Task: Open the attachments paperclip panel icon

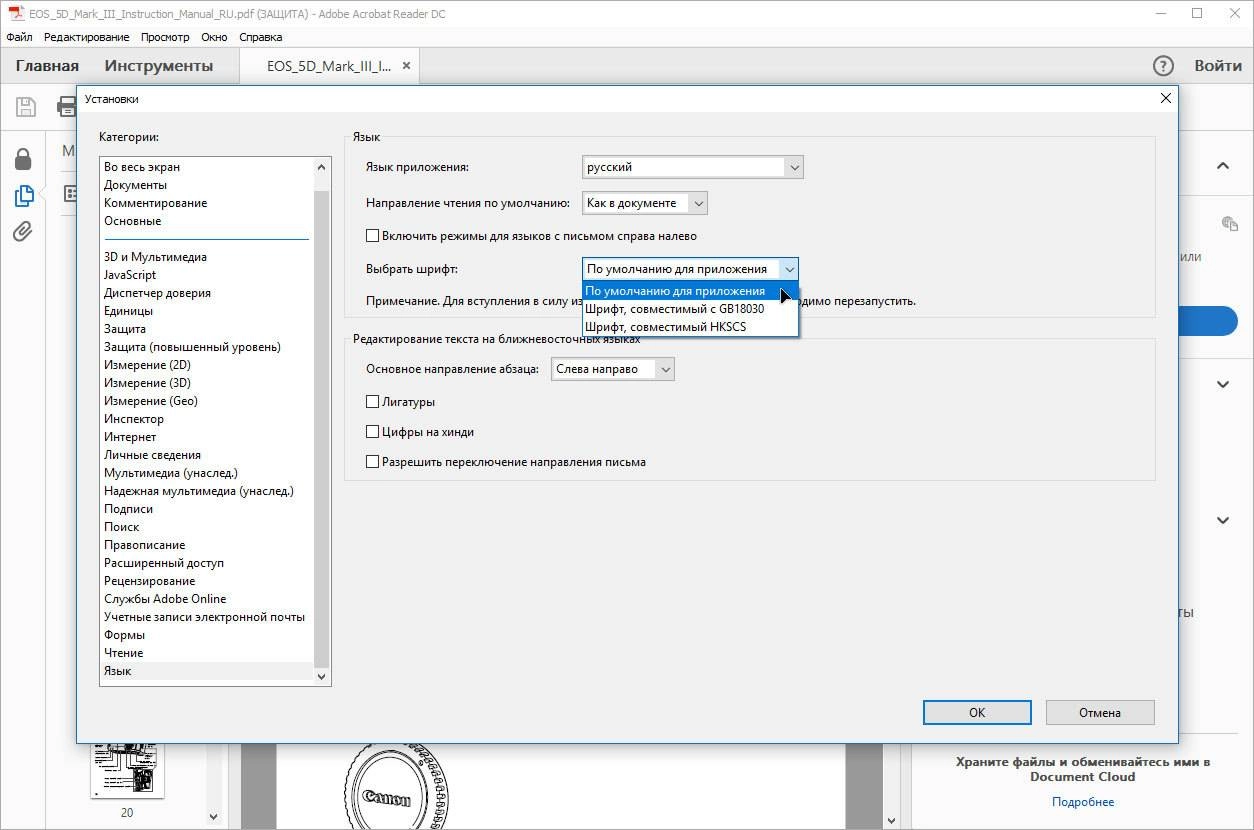Action: pyautogui.click(x=23, y=231)
